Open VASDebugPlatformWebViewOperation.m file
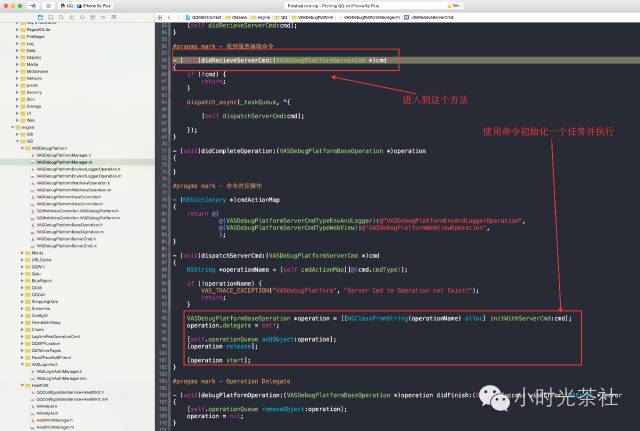Viewport: 640px width, 431px height. (71, 190)
